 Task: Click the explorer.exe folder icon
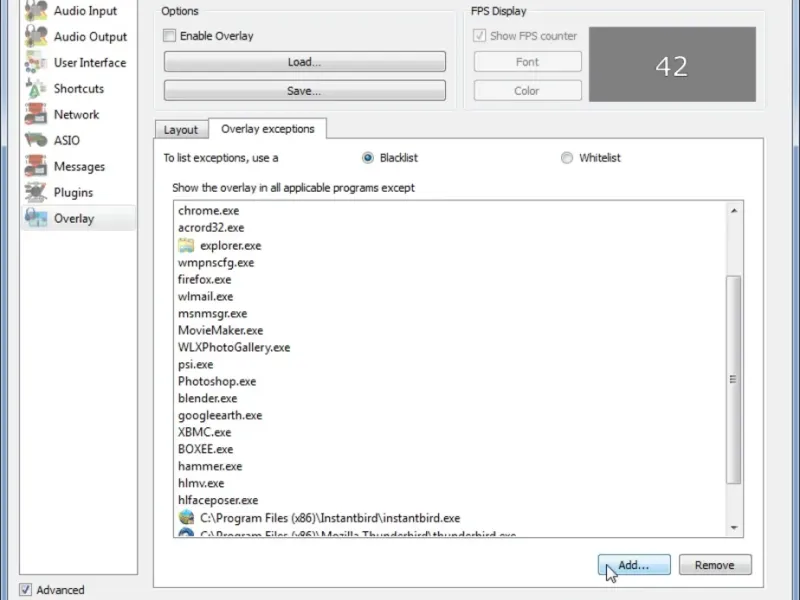coord(186,245)
